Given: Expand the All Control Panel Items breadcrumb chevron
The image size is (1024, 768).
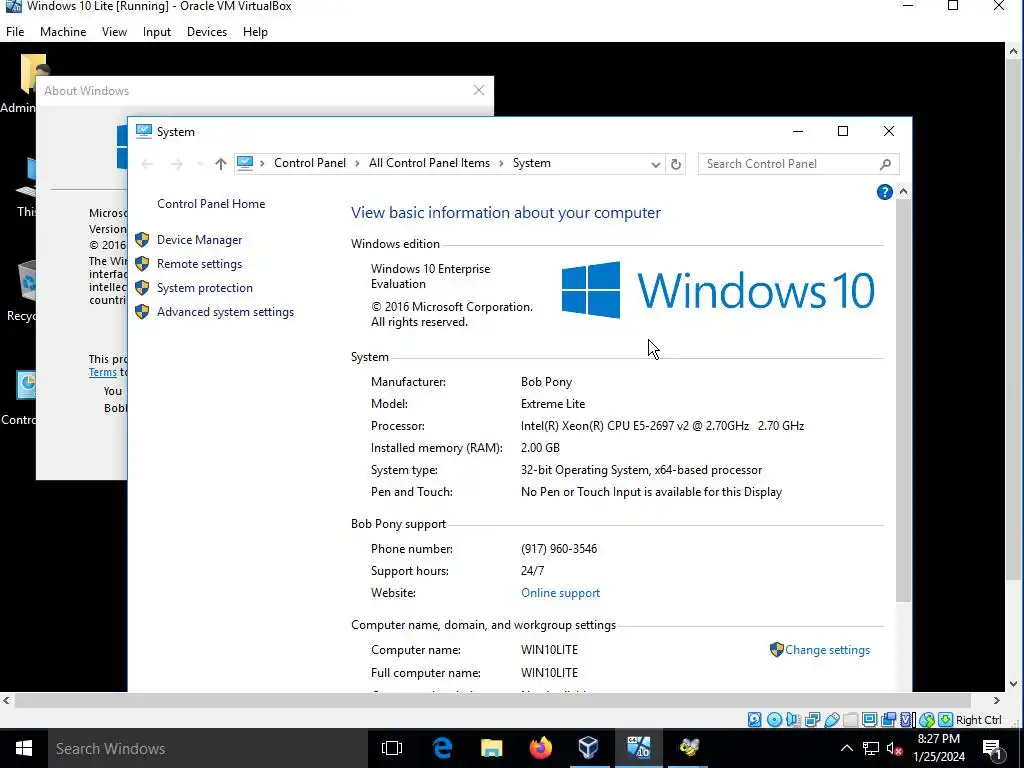Looking at the screenshot, I should tap(502, 163).
